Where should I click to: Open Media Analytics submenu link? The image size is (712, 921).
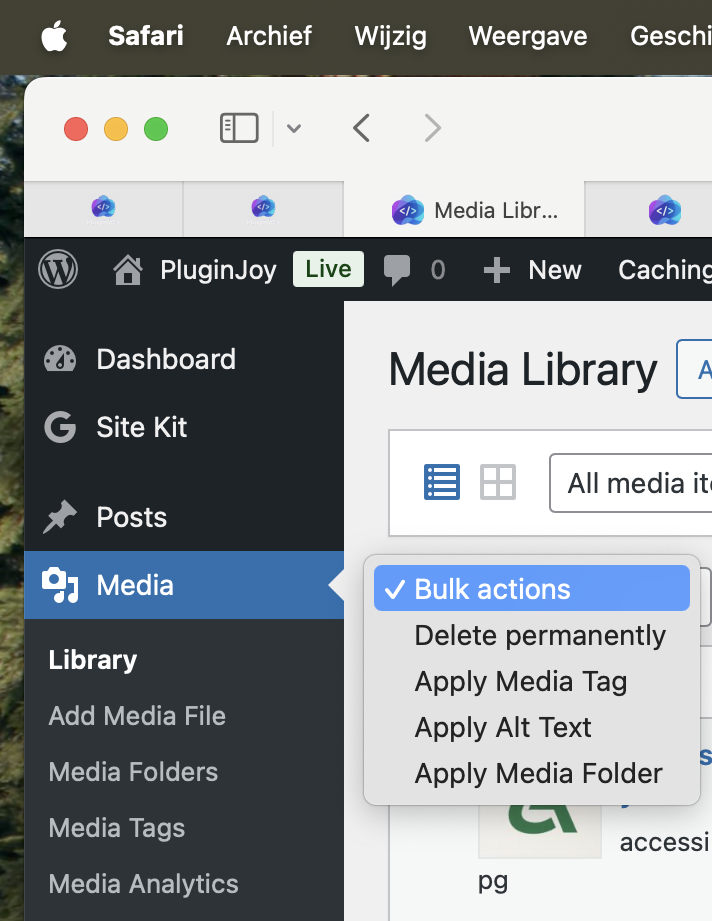(x=143, y=884)
